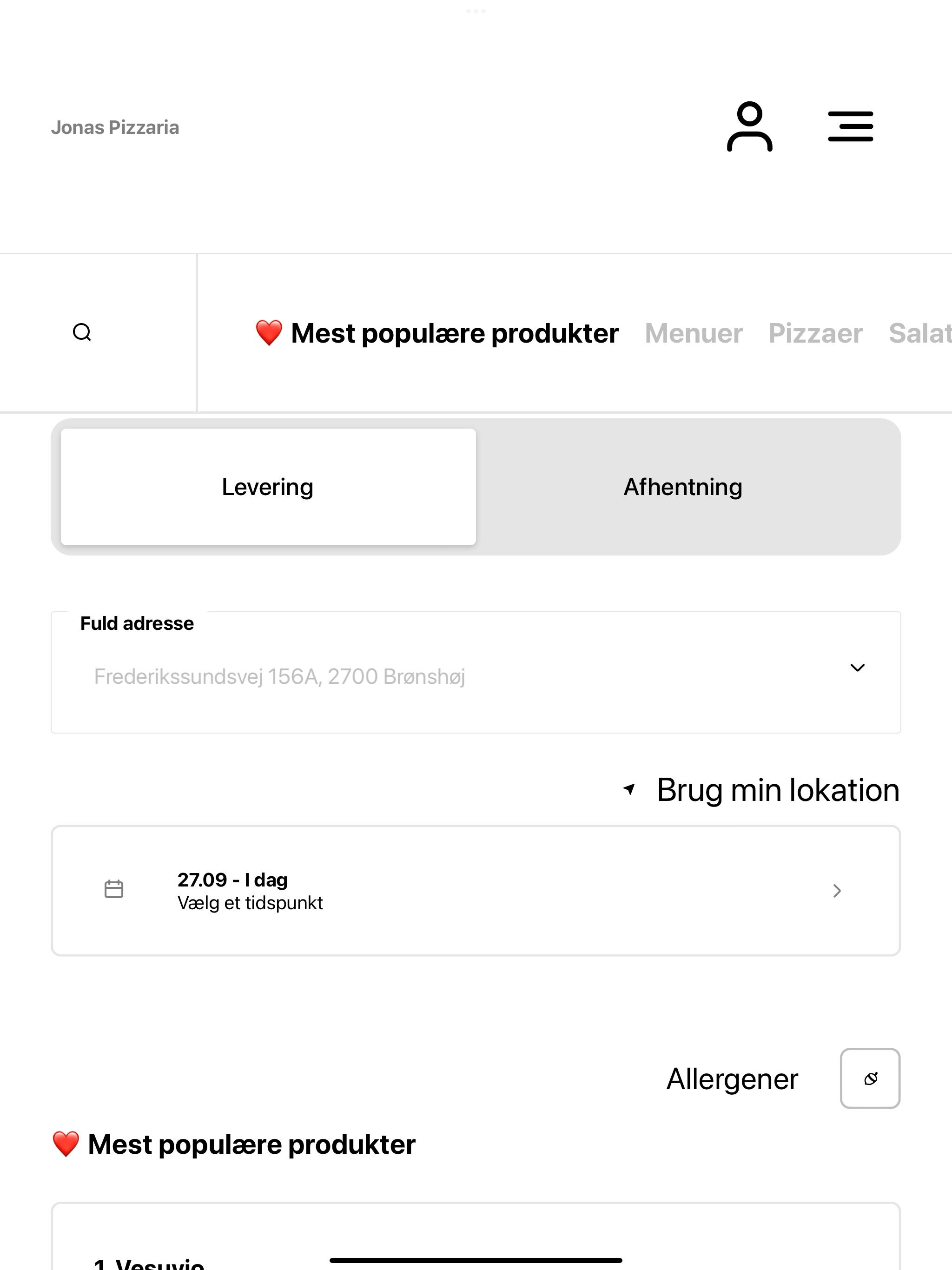952x1270 pixels.
Task: Select the Levering delivery option
Action: pyautogui.click(x=268, y=487)
